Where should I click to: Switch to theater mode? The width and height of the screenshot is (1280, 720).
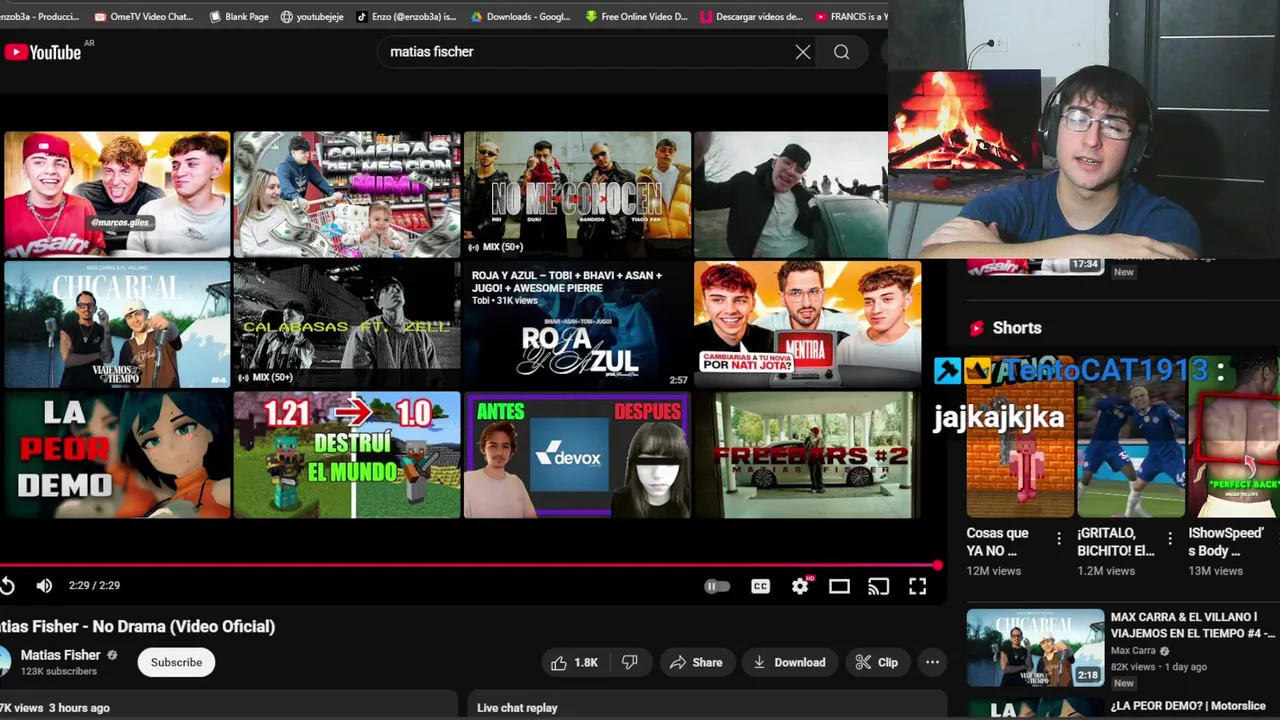tap(839, 587)
